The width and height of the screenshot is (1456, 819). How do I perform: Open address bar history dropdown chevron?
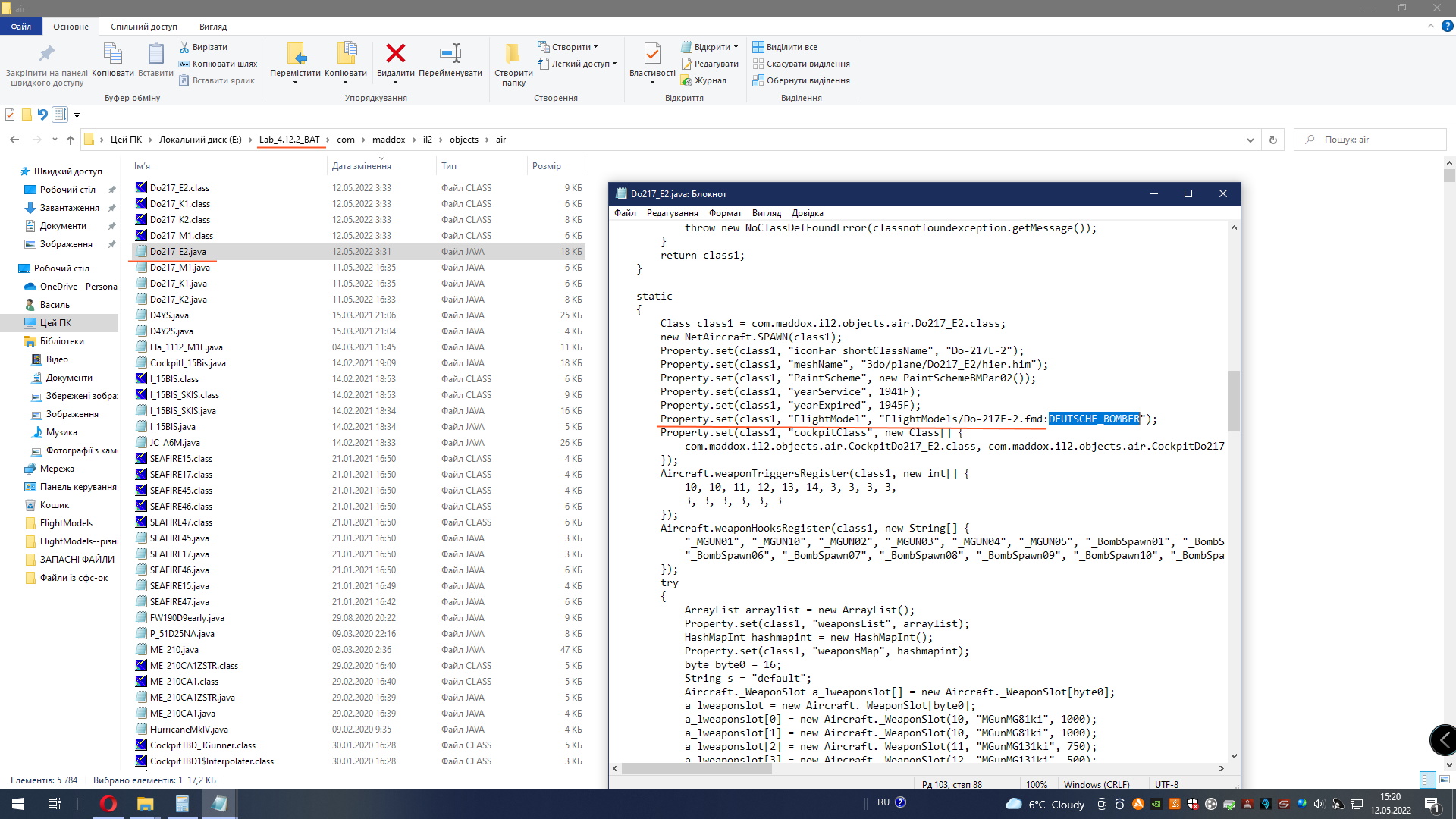tap(1250, 140)
